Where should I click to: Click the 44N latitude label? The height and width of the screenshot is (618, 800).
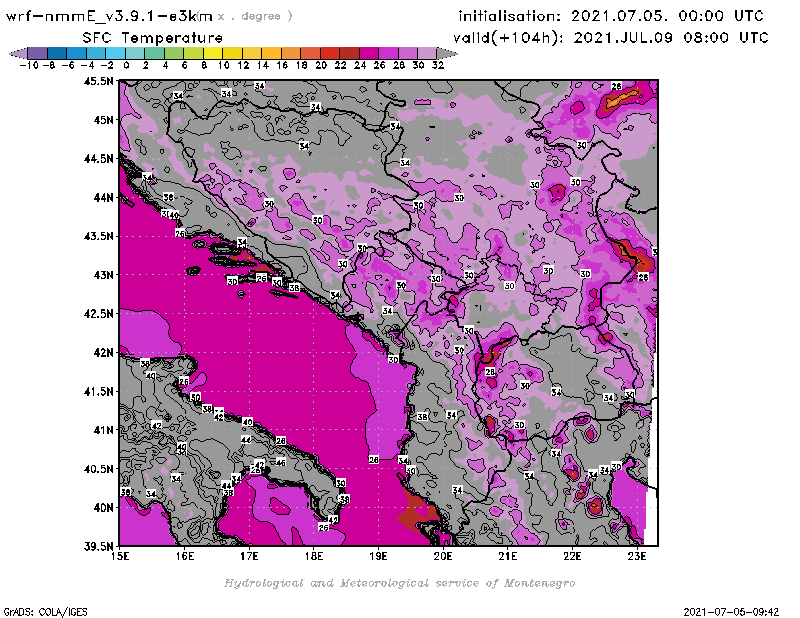104,197
